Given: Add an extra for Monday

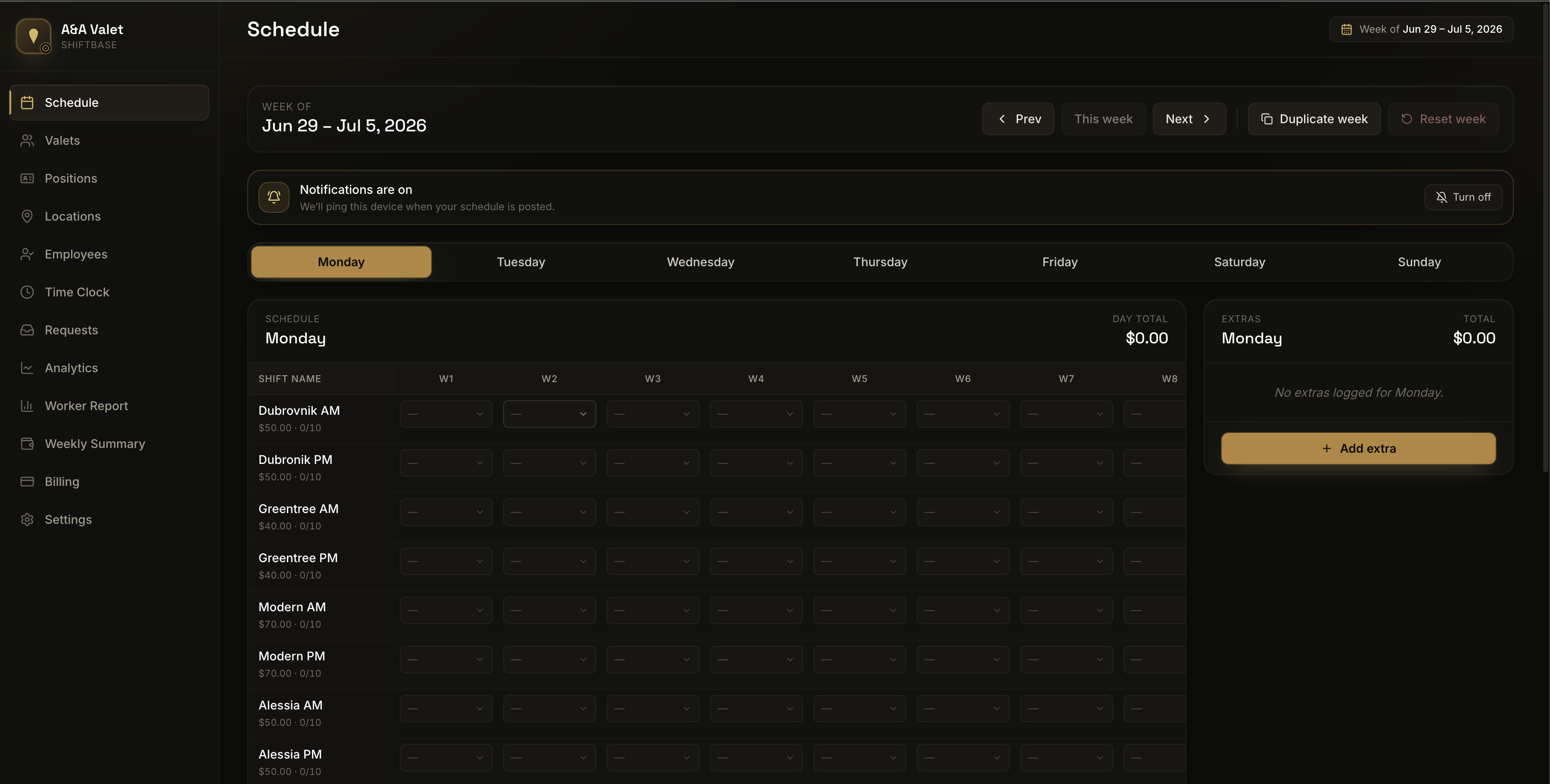Looking at the screenshot, I should point(1359,448).
